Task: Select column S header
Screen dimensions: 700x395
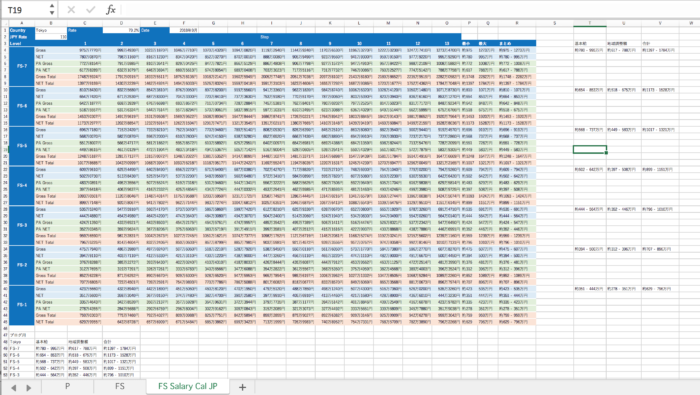Action: click(554, 23)
